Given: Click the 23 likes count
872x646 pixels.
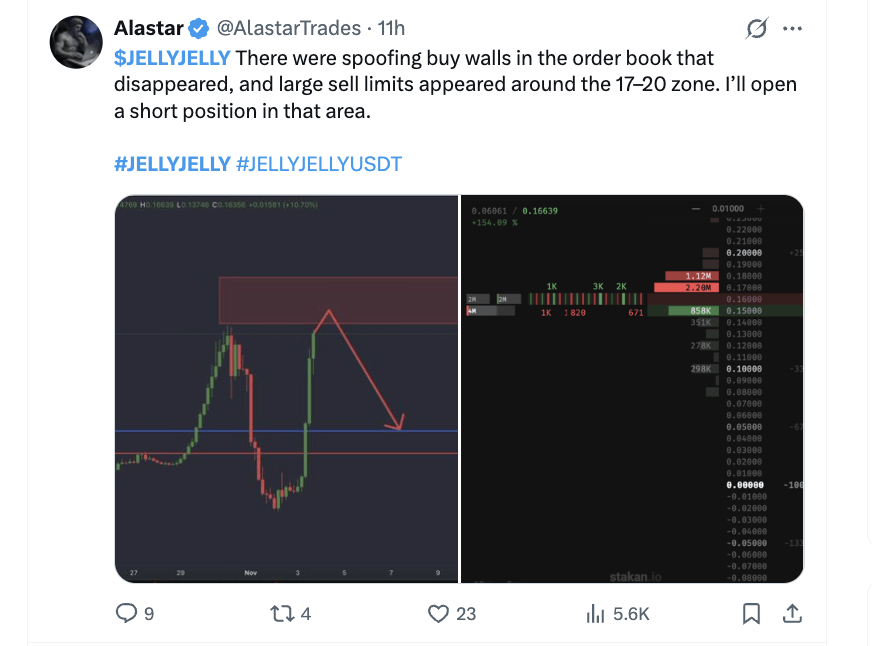Looking at the screenshot, I should point(464,613).
